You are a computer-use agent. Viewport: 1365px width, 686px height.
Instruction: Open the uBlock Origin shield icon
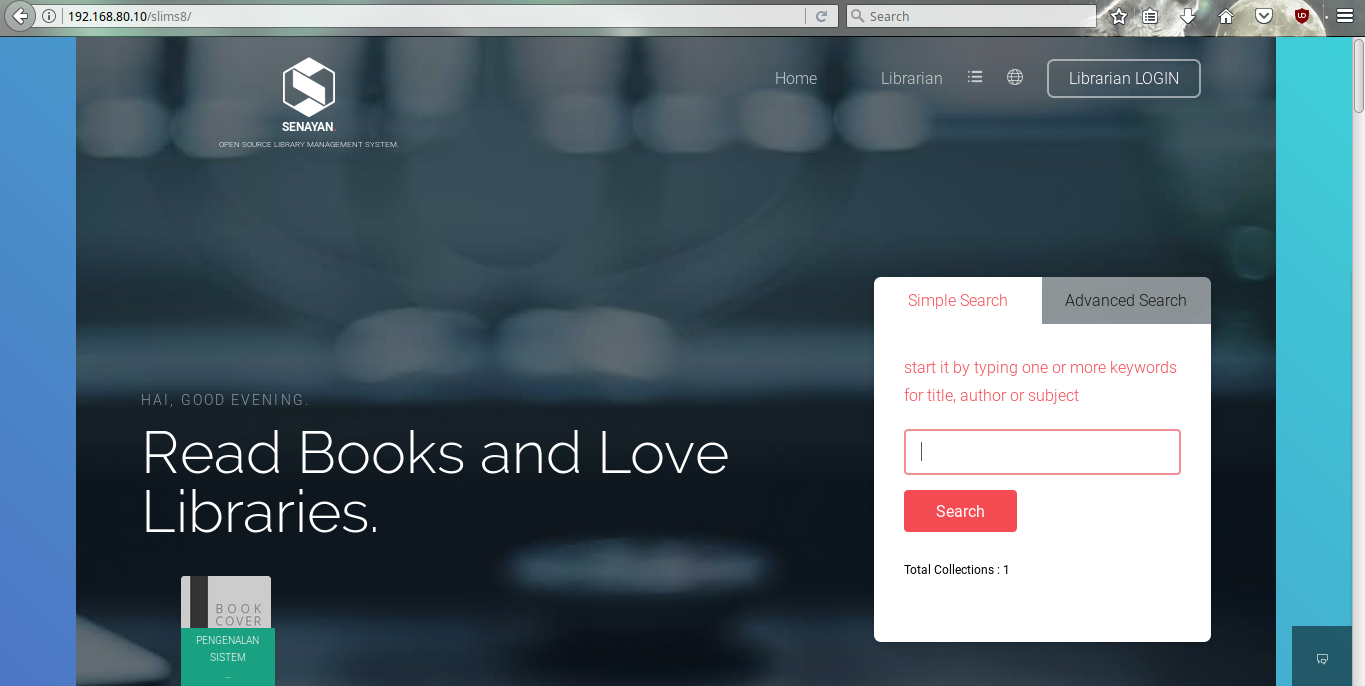(x=1302, y=16)
